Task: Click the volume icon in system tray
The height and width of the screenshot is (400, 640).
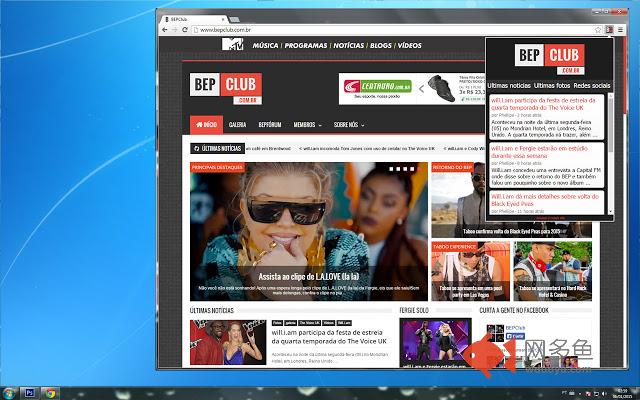Action: point(604,393)
